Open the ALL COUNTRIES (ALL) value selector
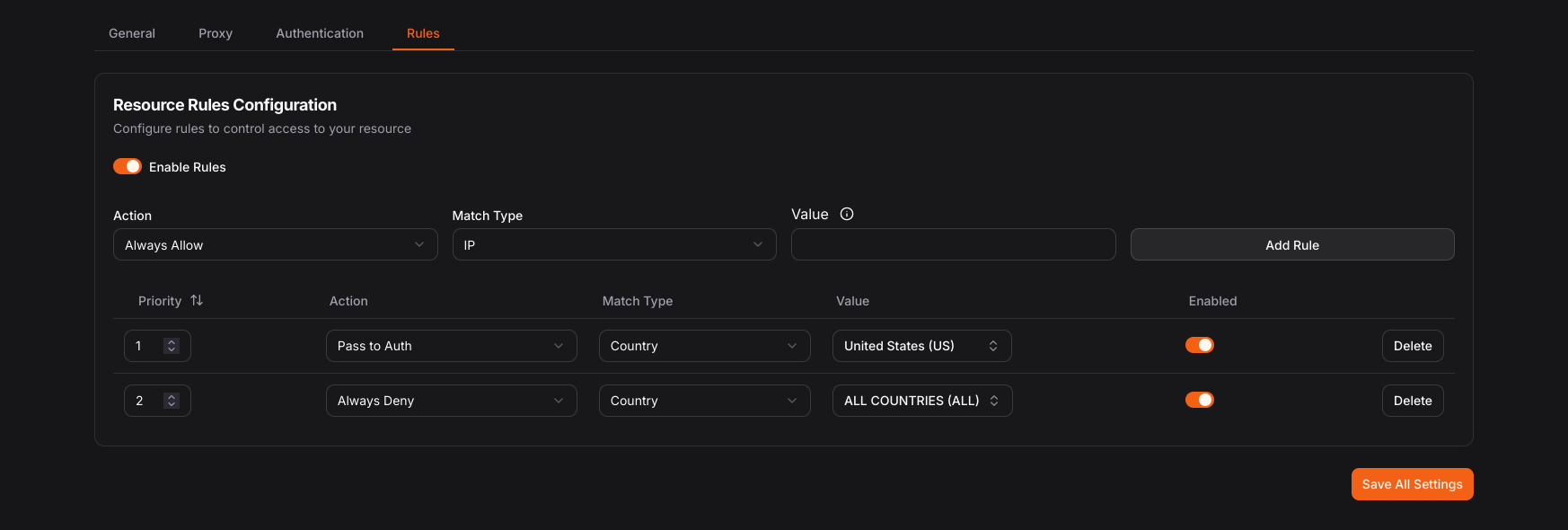1568x530 pixels. click(921, 401)
